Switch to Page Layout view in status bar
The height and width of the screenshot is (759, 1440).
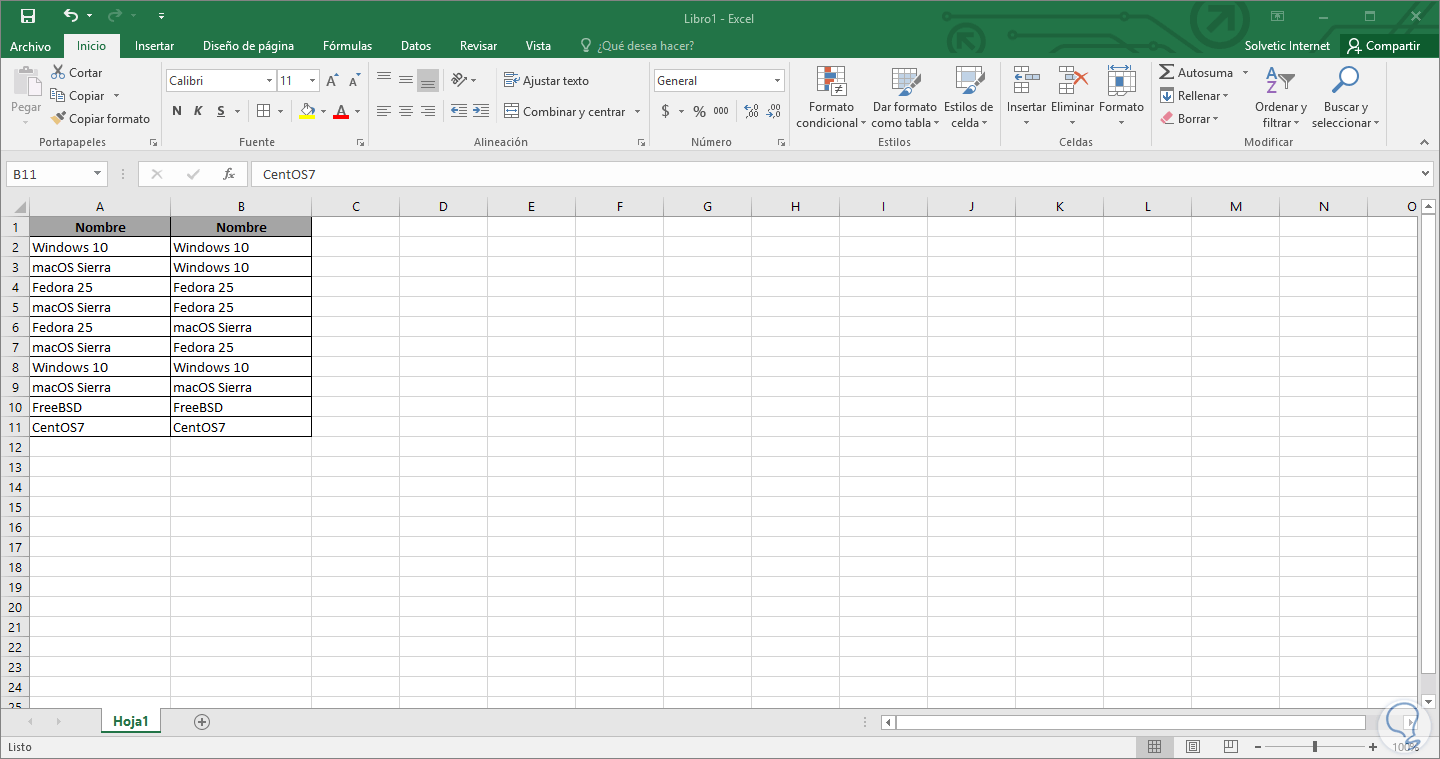[1193, 747]
